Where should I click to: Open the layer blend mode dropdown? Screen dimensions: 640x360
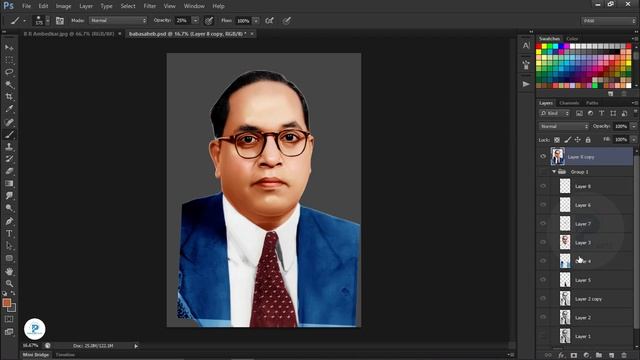564,127
